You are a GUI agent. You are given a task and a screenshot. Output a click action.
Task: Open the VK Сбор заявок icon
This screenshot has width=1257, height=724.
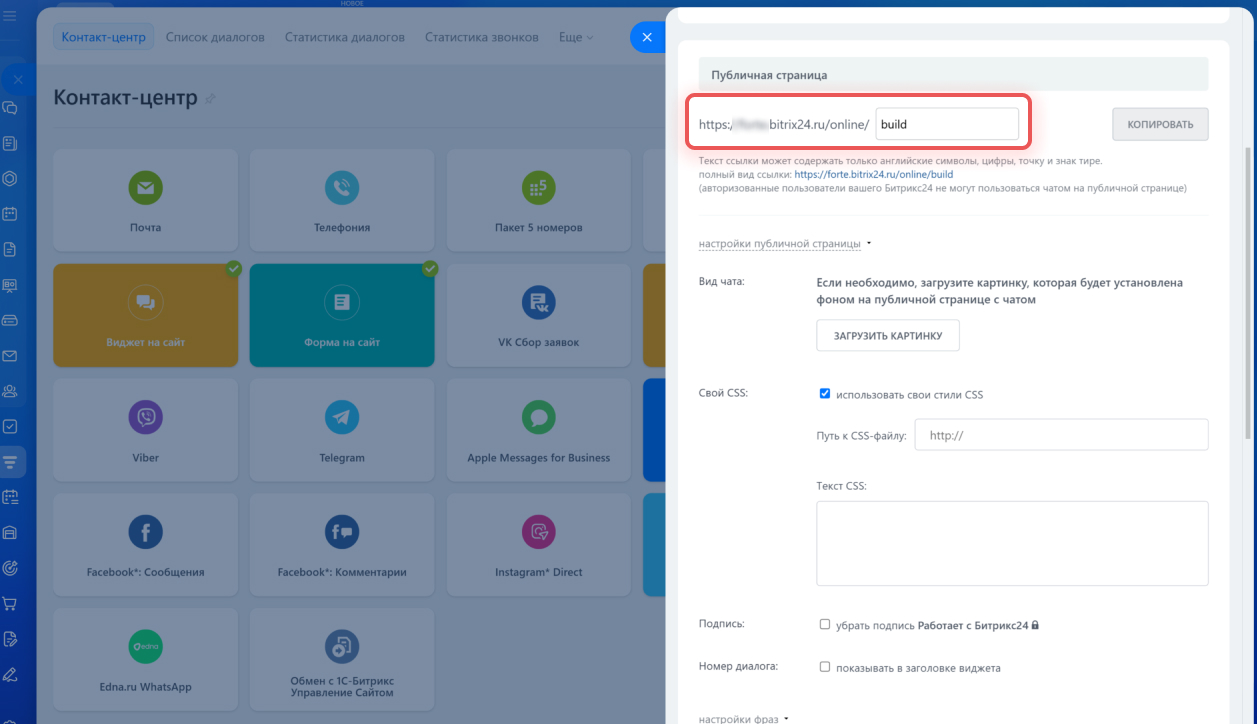[539, 302]
